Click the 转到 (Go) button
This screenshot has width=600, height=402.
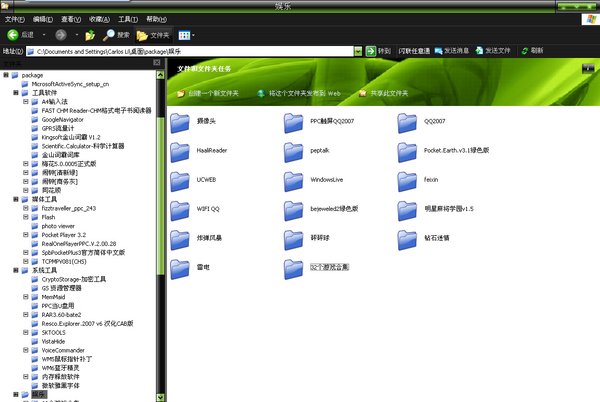[379, 50]
